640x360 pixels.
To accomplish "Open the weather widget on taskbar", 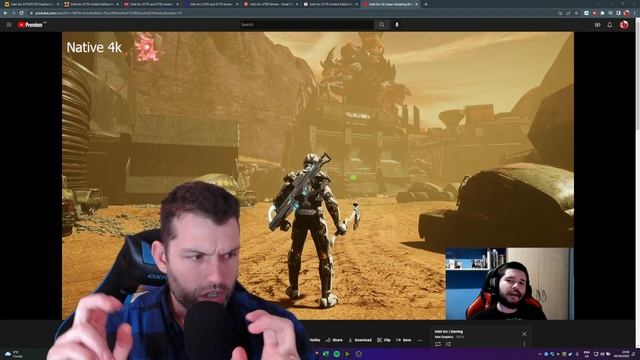I will [13, 354].
